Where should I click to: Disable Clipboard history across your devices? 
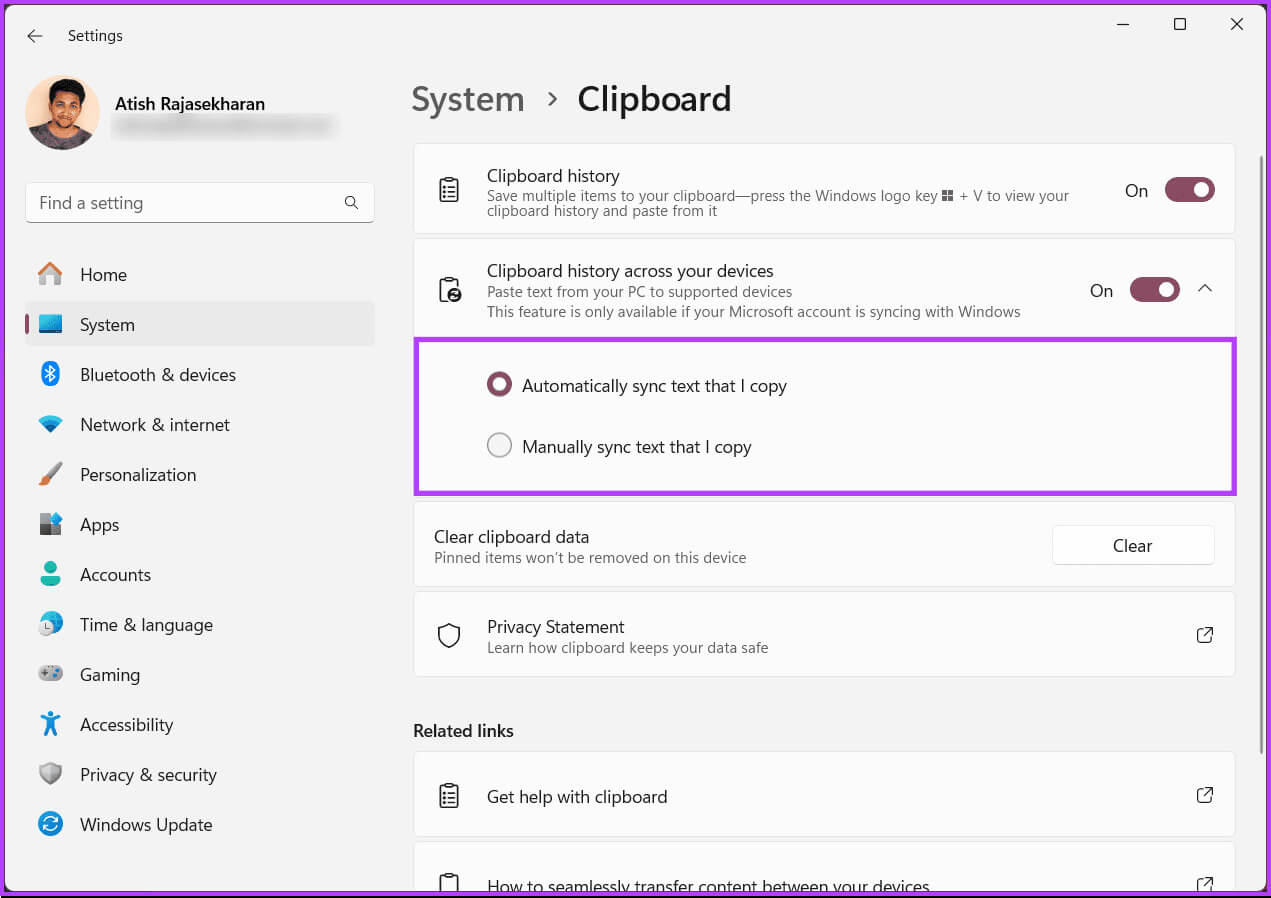[x=1154, y=290]
